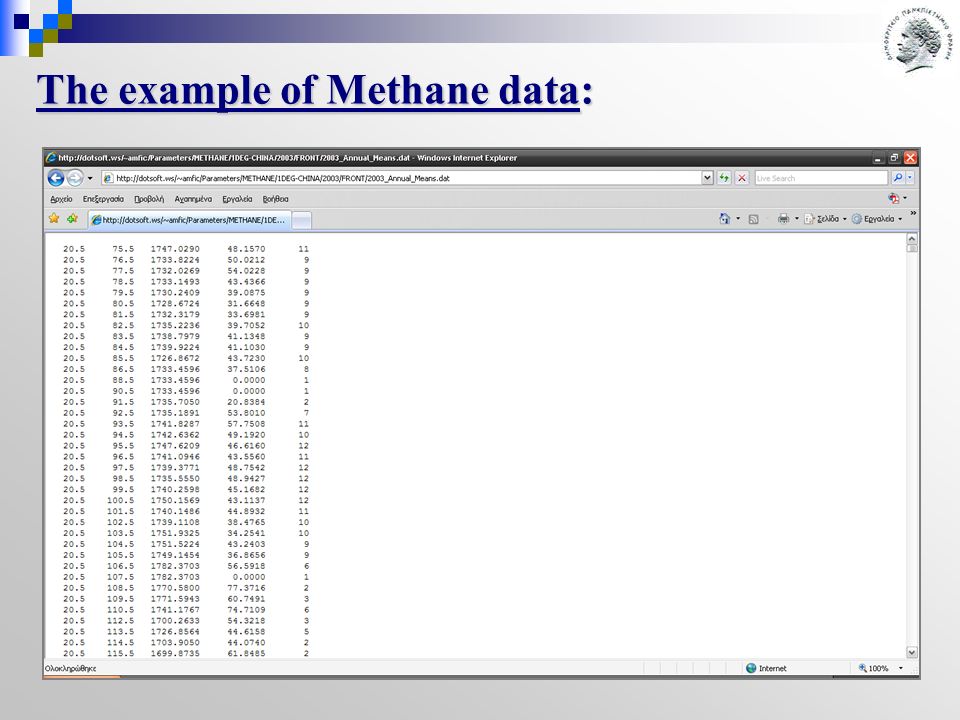Click the Add to Favorites star-plus icon
Screen dimensions: 960x720
pos(73,219)
